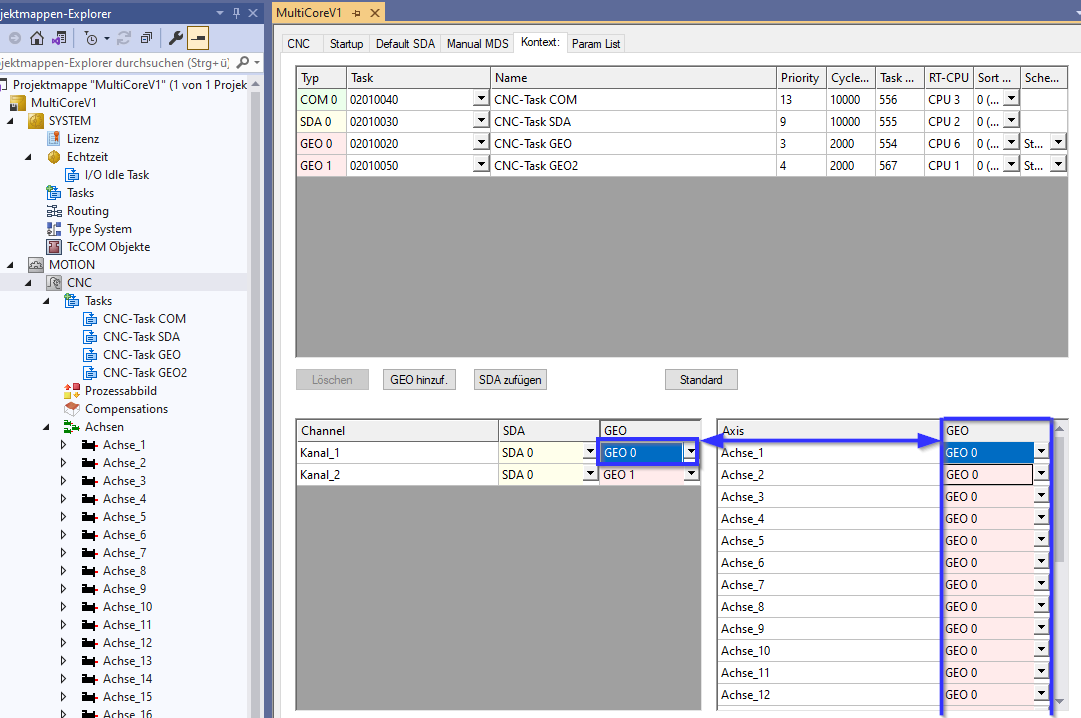Select the Kontext: tab
1081x718 pixels.
coord(540,42)
